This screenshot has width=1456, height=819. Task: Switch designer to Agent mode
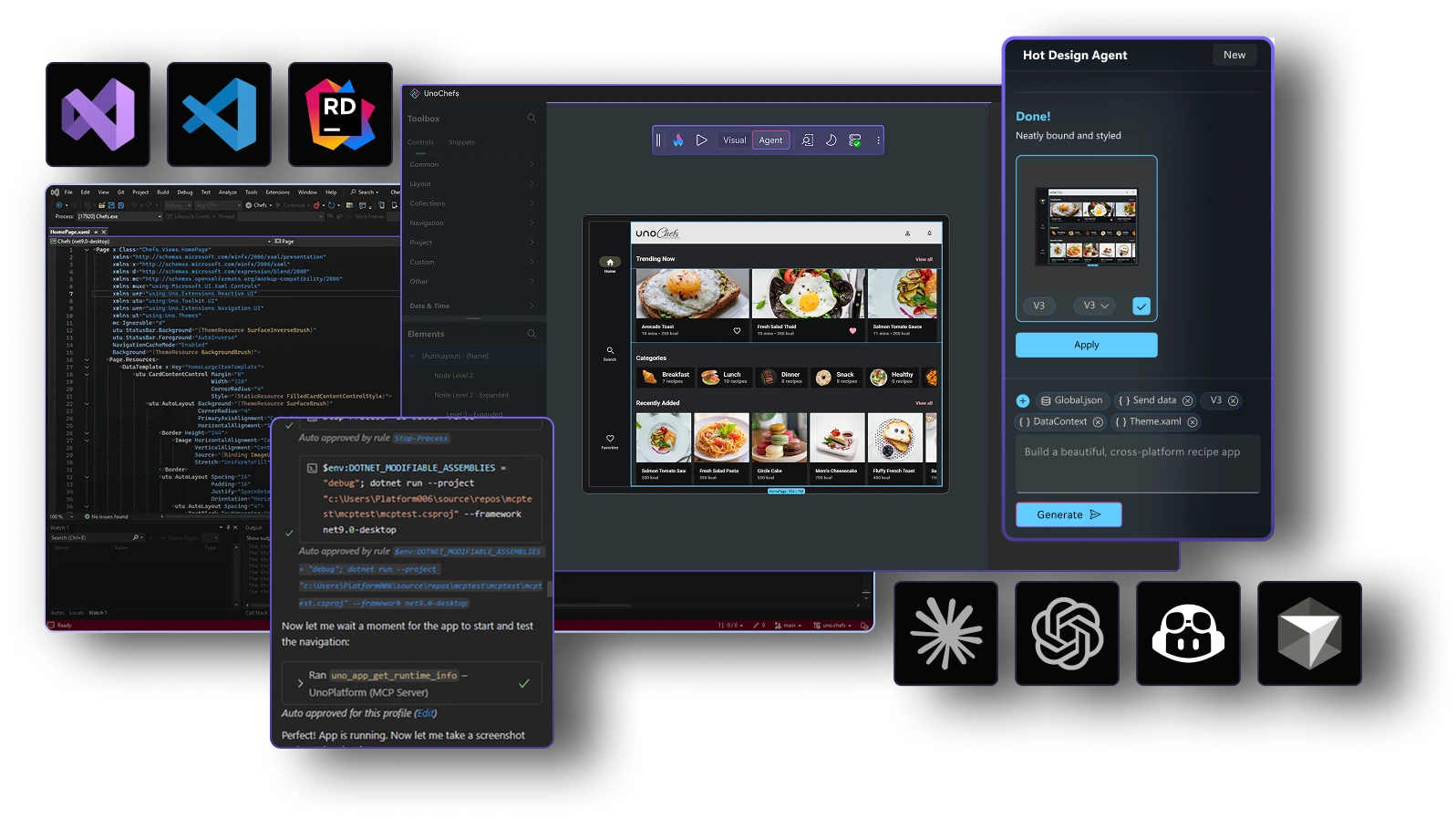click(771, 140)
